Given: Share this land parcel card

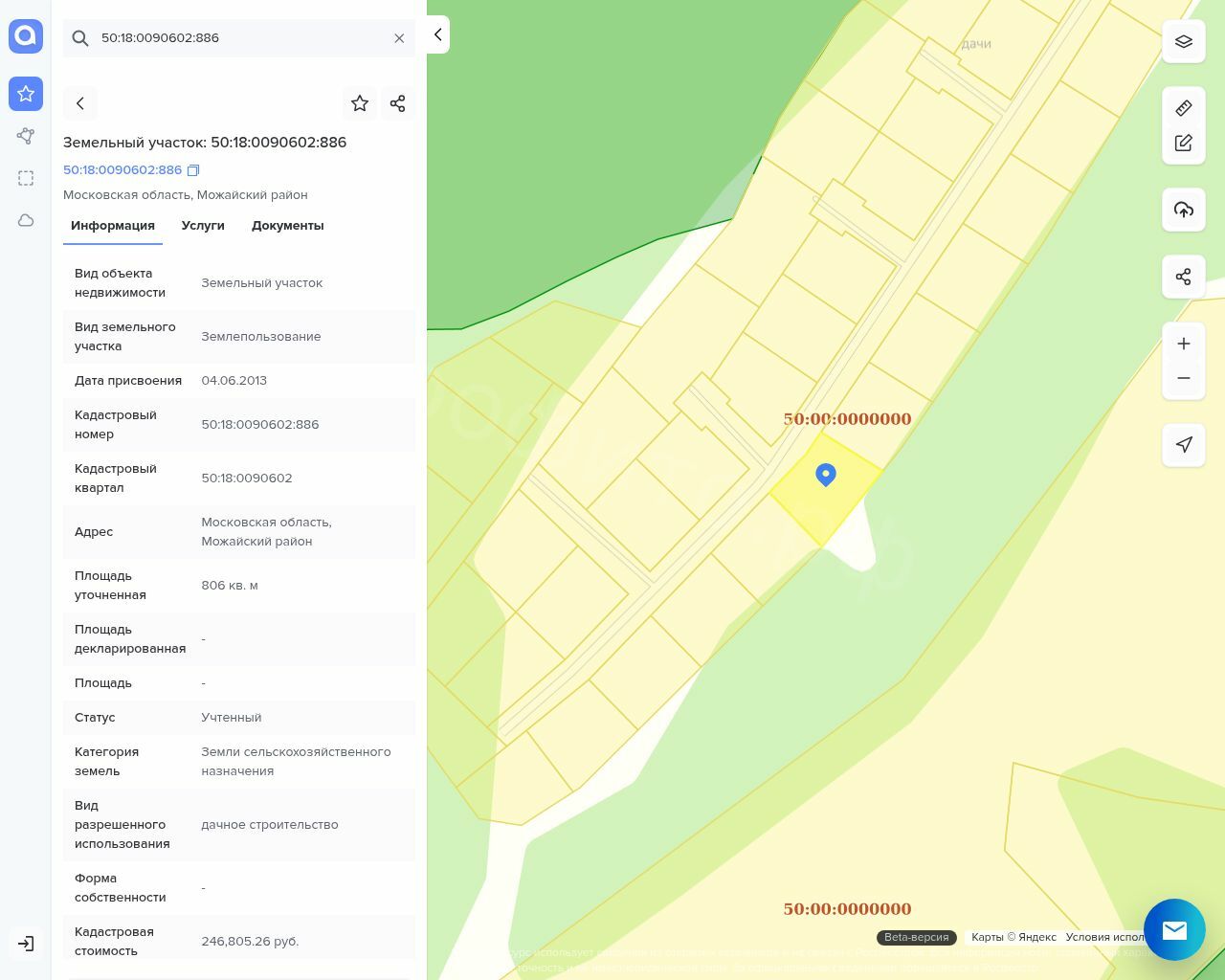Looking at the screenshot, I should click(x=398, y=103).
